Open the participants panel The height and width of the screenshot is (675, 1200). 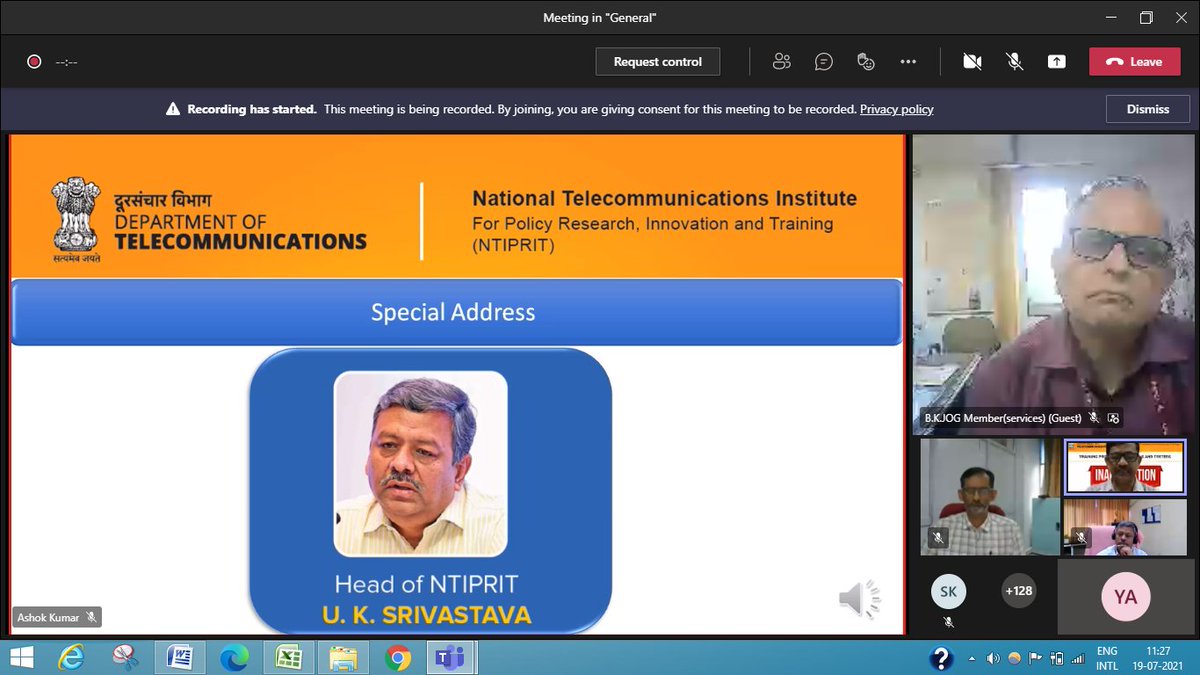(781, 61)
